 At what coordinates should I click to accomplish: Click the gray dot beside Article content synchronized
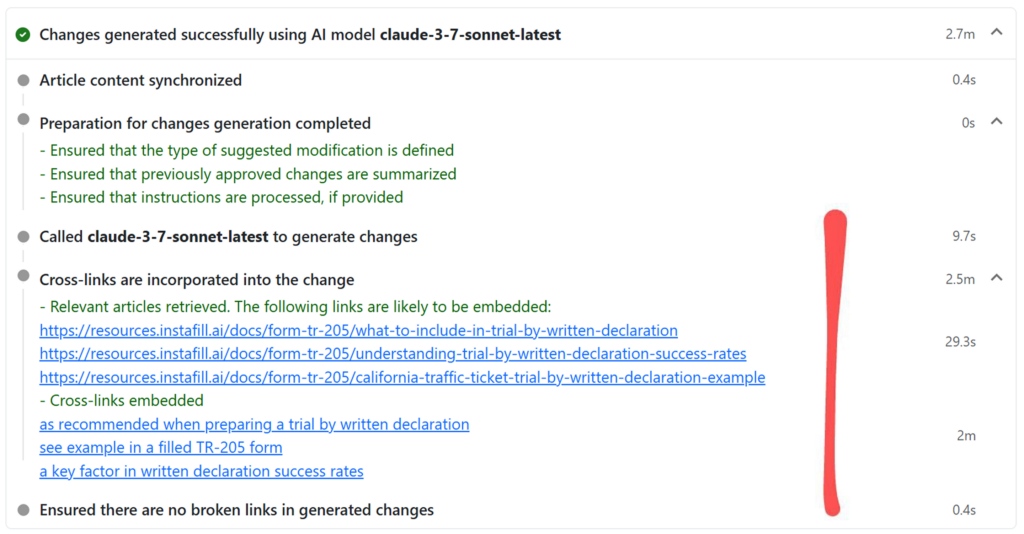(x=24, y=80)
